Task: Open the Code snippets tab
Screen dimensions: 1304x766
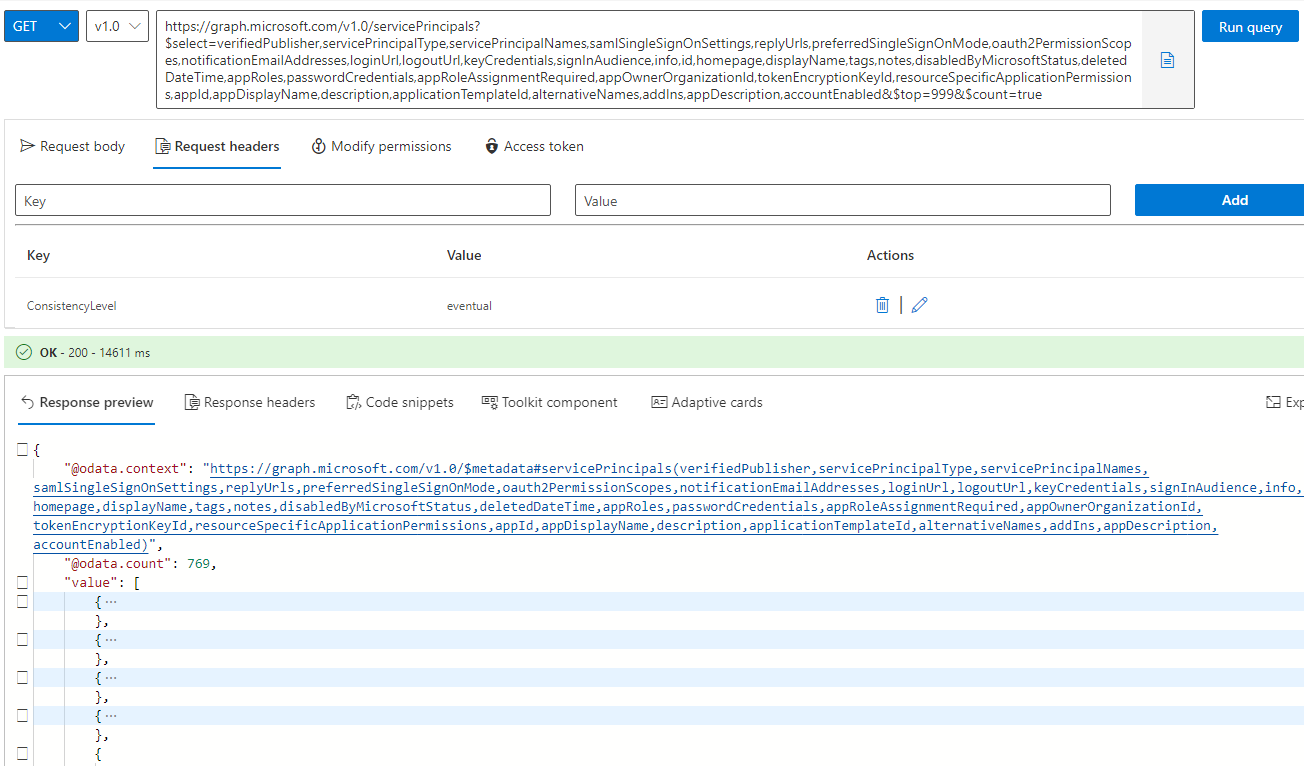Action: [400, 402]
